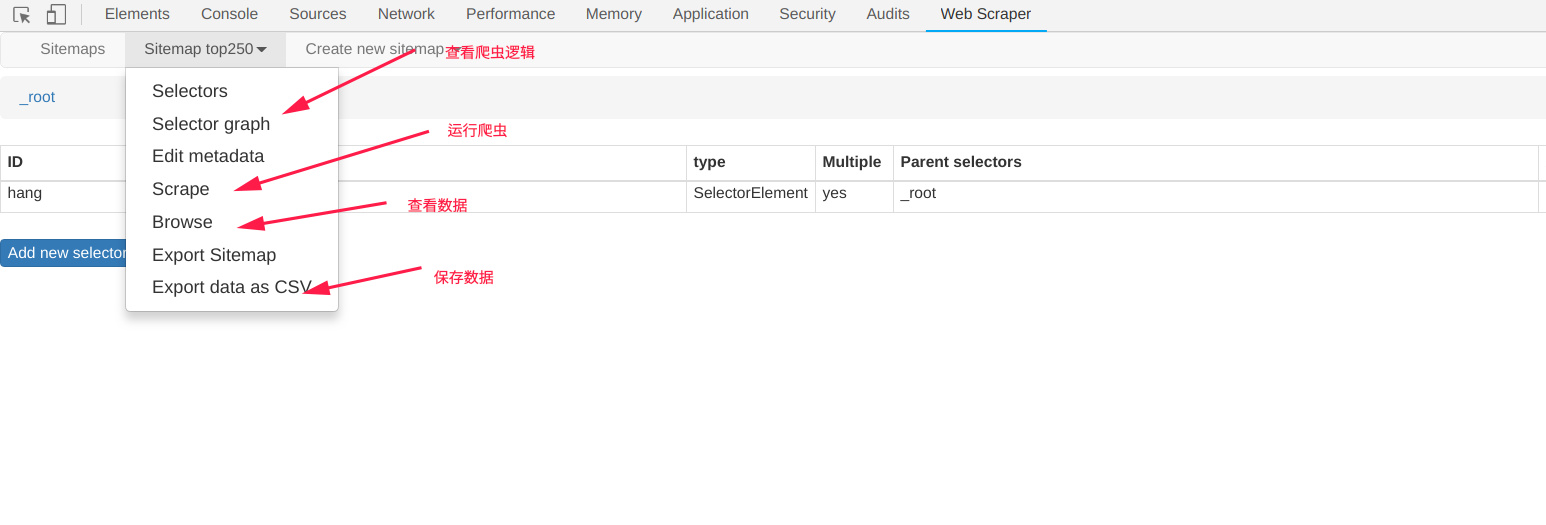Image resolution: width=1546 pixels, height=525 pixels.
Task: Click the inspect element cursor icon
Action: [x=22, y=15]
